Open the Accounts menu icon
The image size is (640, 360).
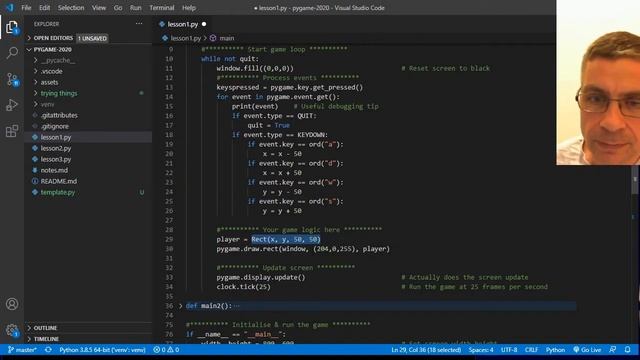coord(12,304)
